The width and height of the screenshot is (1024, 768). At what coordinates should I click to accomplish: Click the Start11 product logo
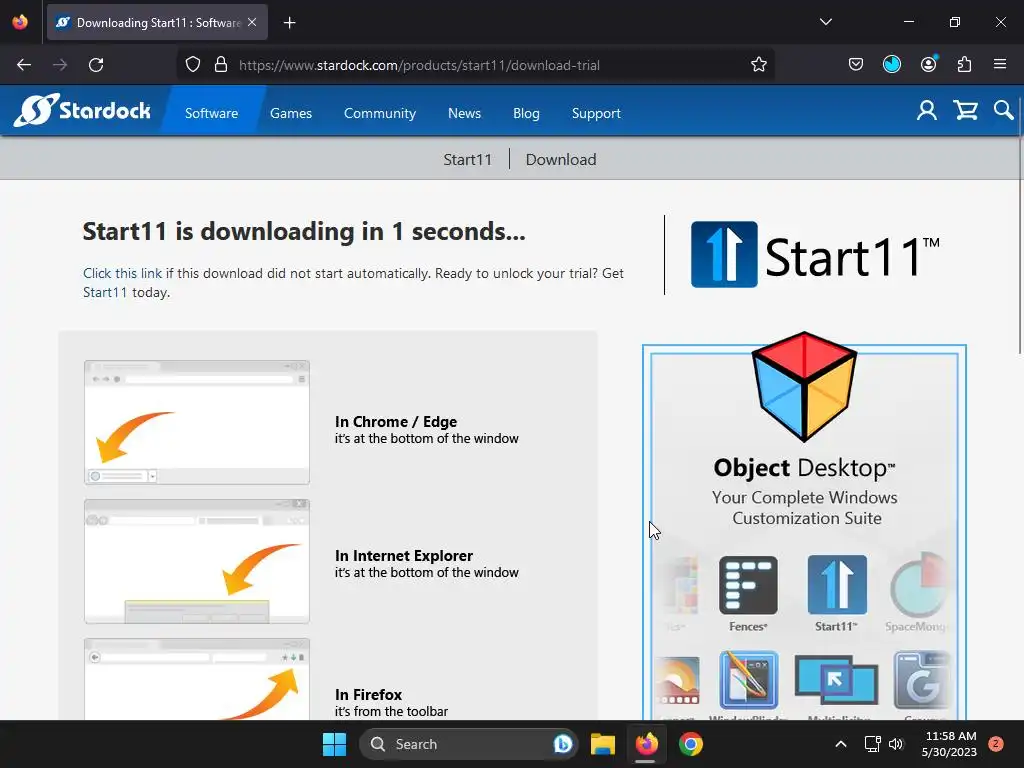[x=815, y=255]
